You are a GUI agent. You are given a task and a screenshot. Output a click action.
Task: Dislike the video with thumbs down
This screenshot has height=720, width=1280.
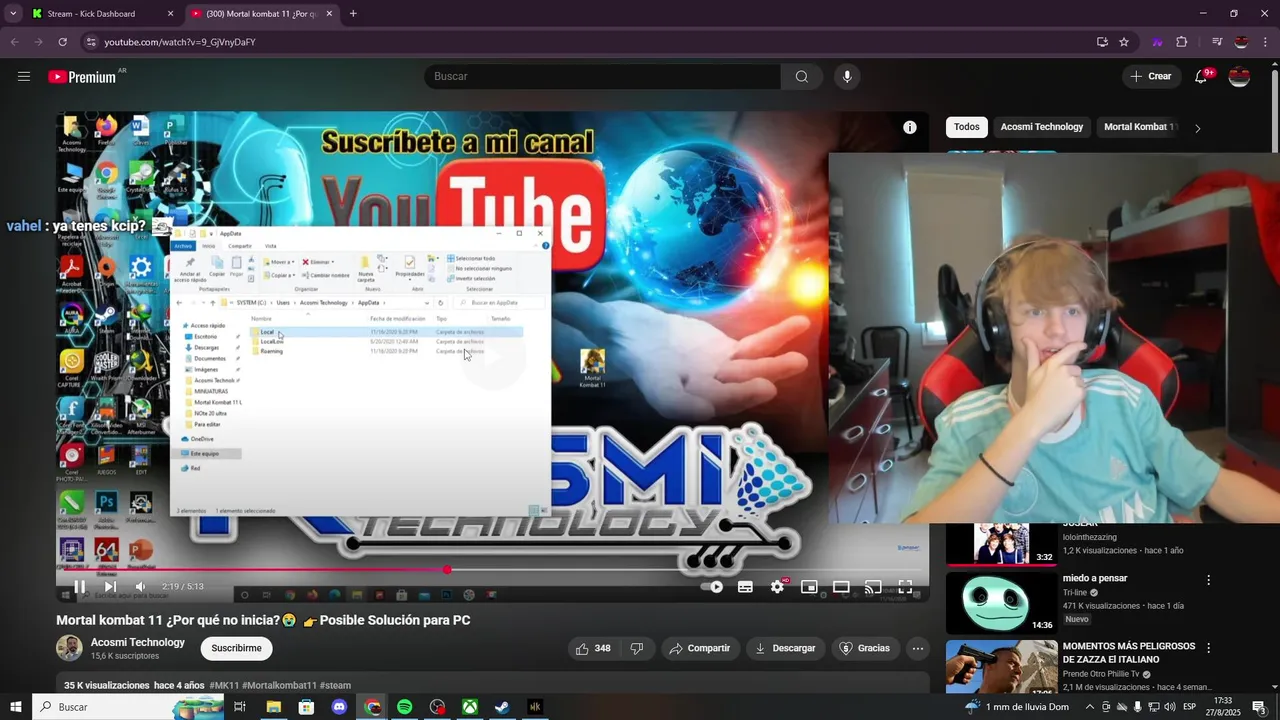click(x=637, y=648)
